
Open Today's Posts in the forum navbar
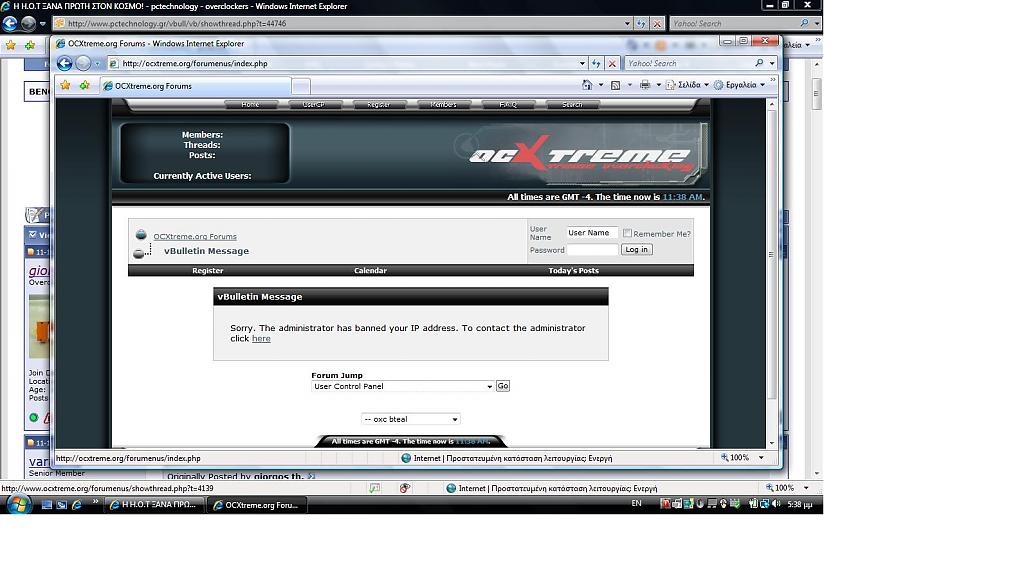[x=573, y=270]
